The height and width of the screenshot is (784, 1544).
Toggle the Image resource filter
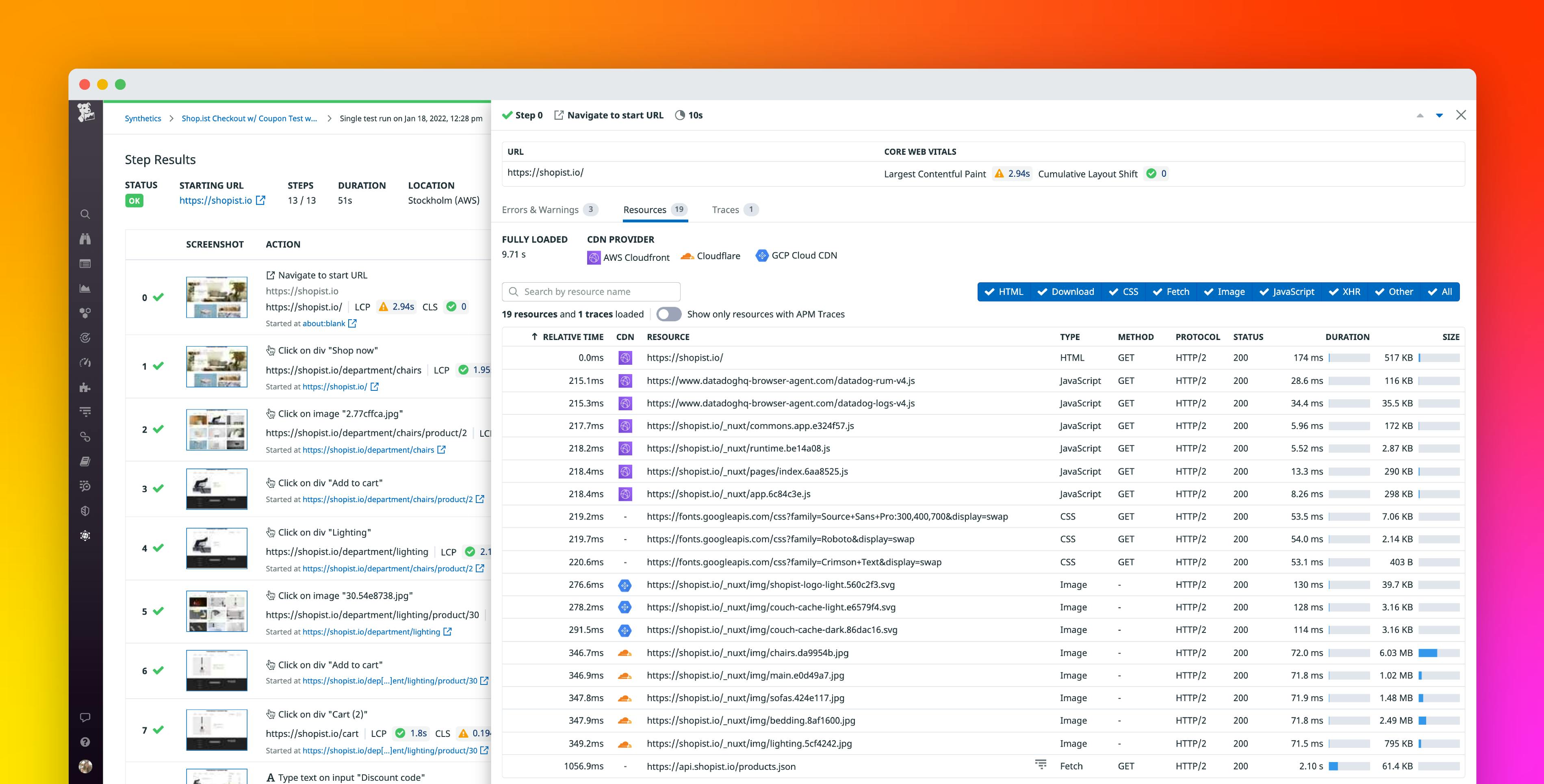(x=1224, y=292)
